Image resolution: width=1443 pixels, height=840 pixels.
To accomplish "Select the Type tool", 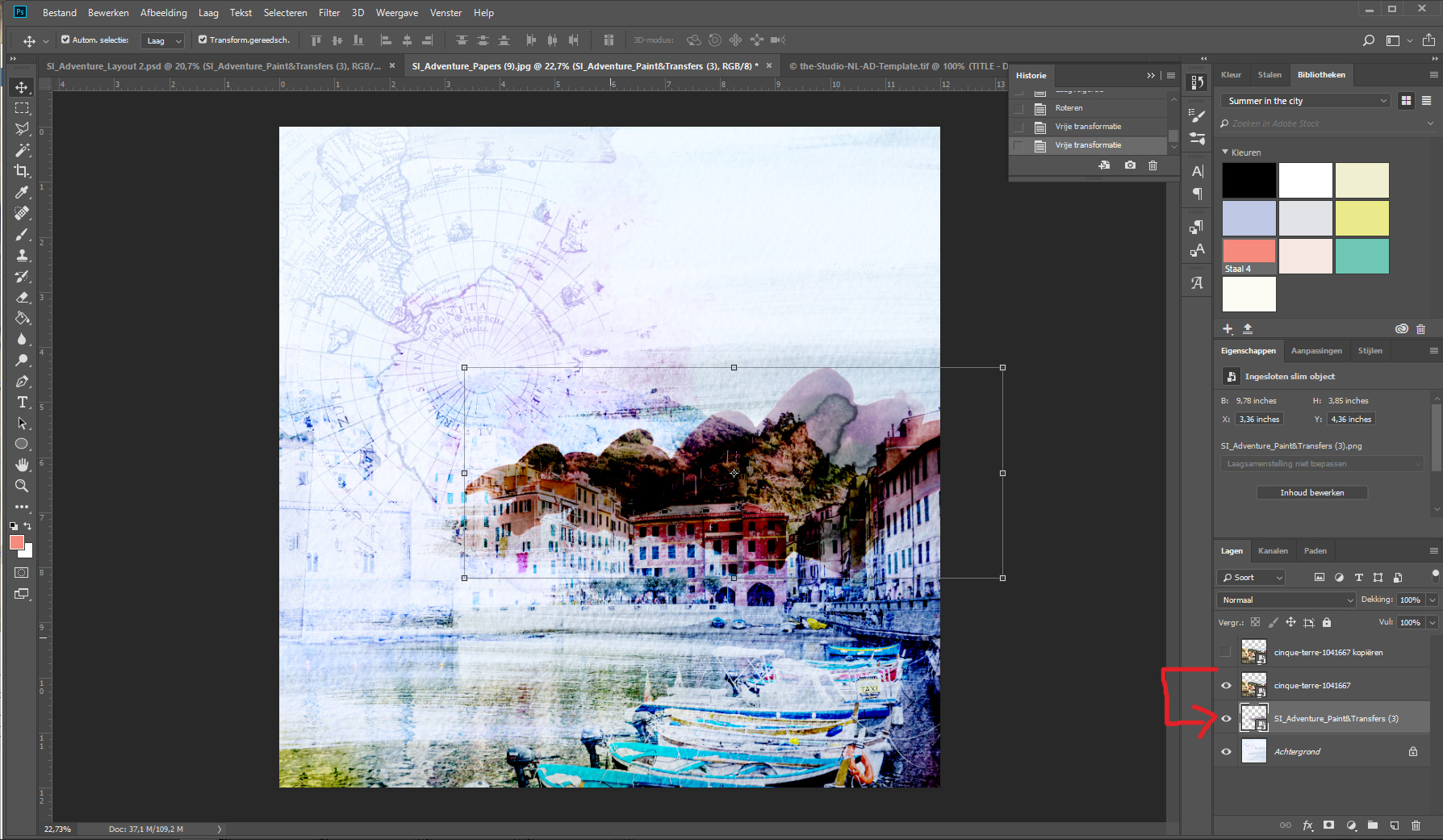I will pyautogui.click(x=22, y=402).
